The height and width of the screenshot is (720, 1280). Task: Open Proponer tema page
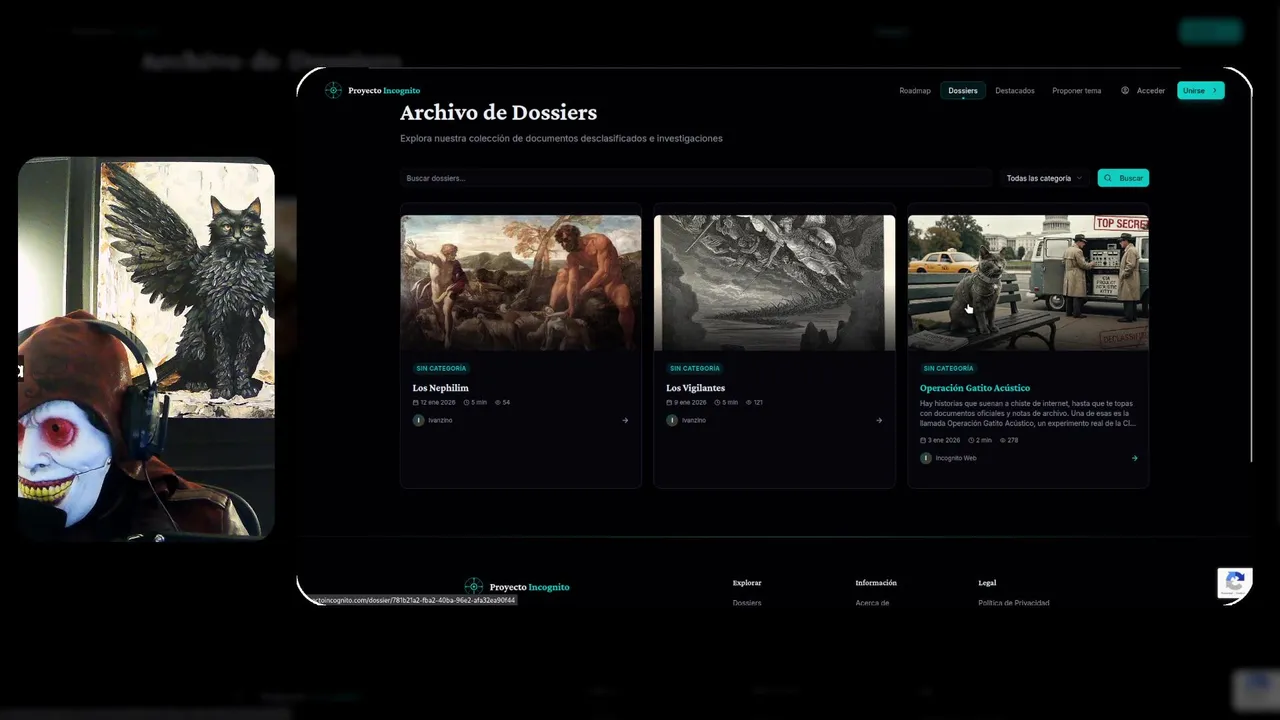(x=1077, y=91)
